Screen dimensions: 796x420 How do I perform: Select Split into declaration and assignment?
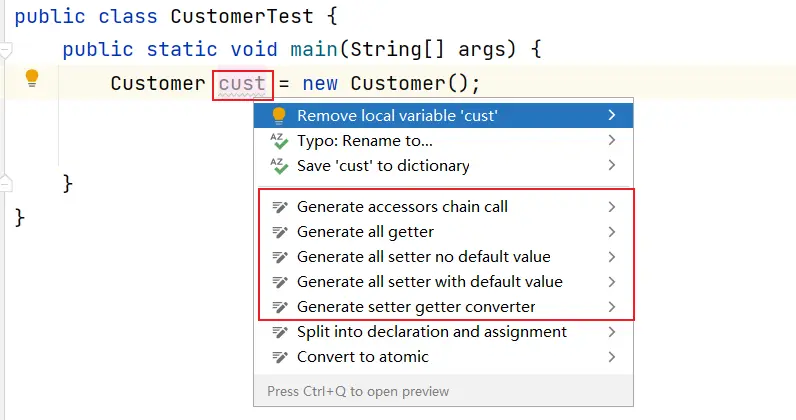[432, 332]
